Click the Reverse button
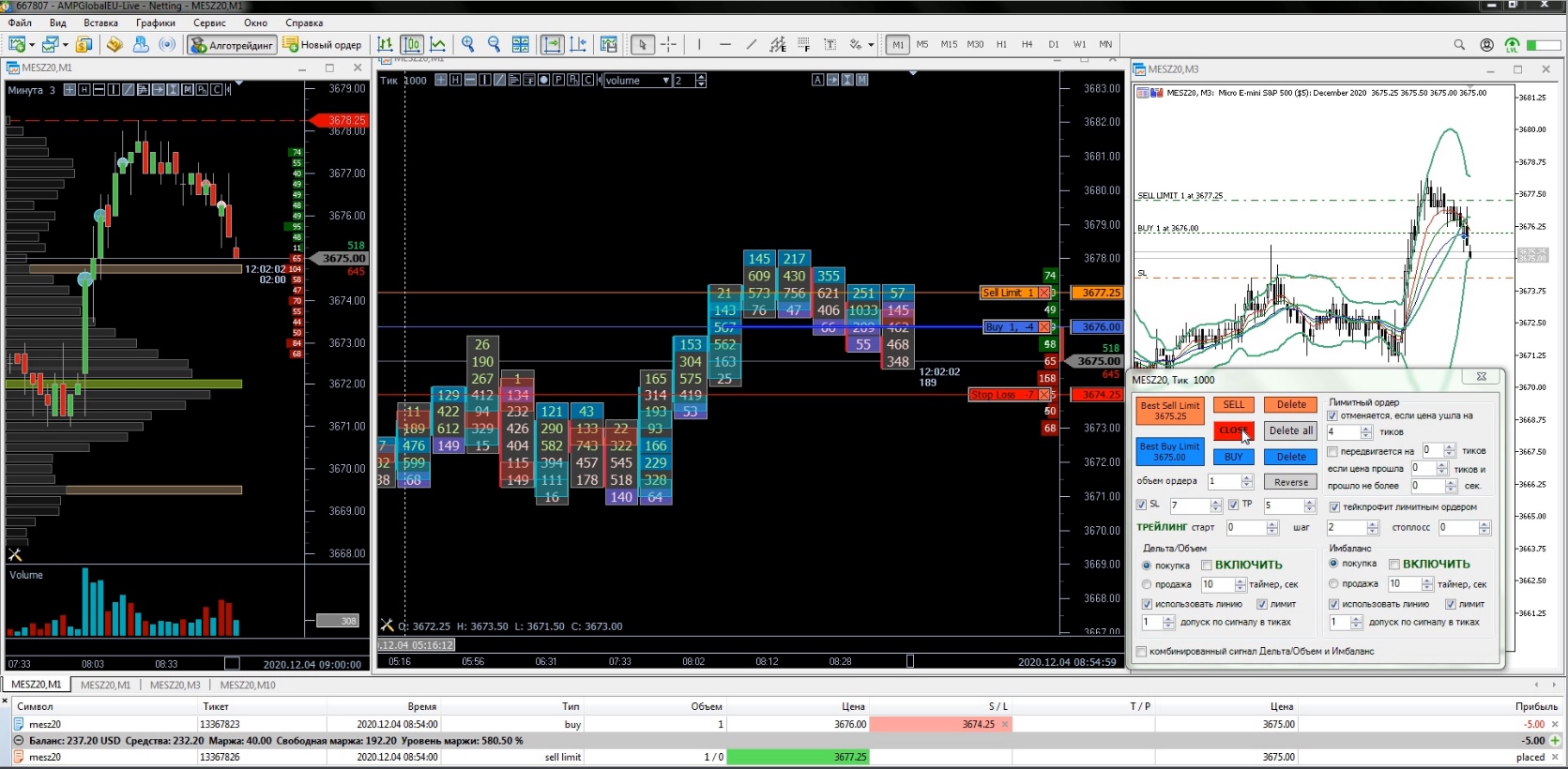Viewport: 1568px width, 769px height. click(1291, 482)
